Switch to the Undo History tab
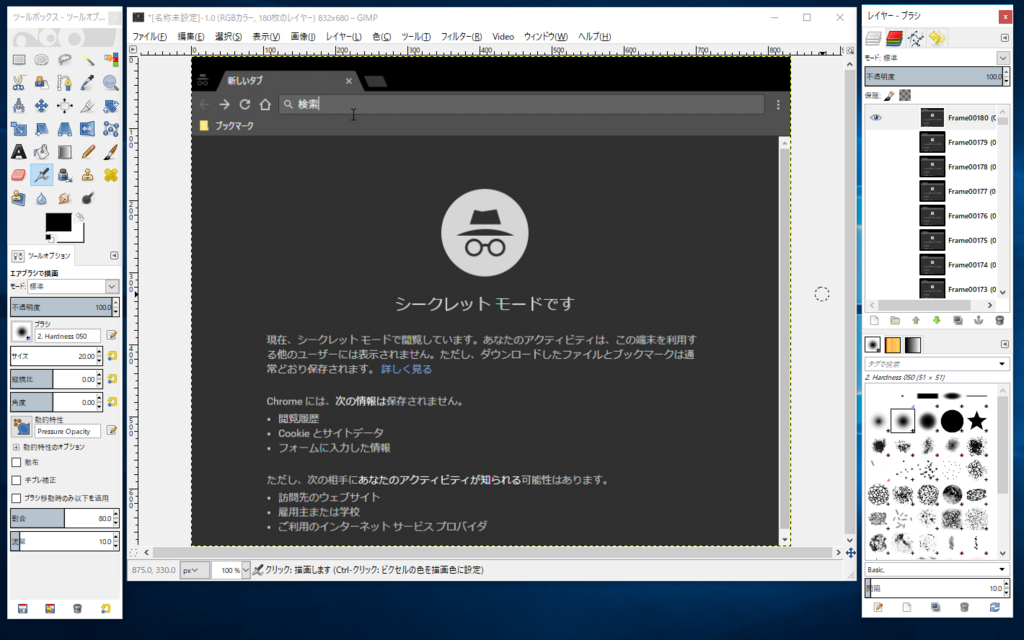This screenshot has height=640, width=1024. click(x=936, y=38)
